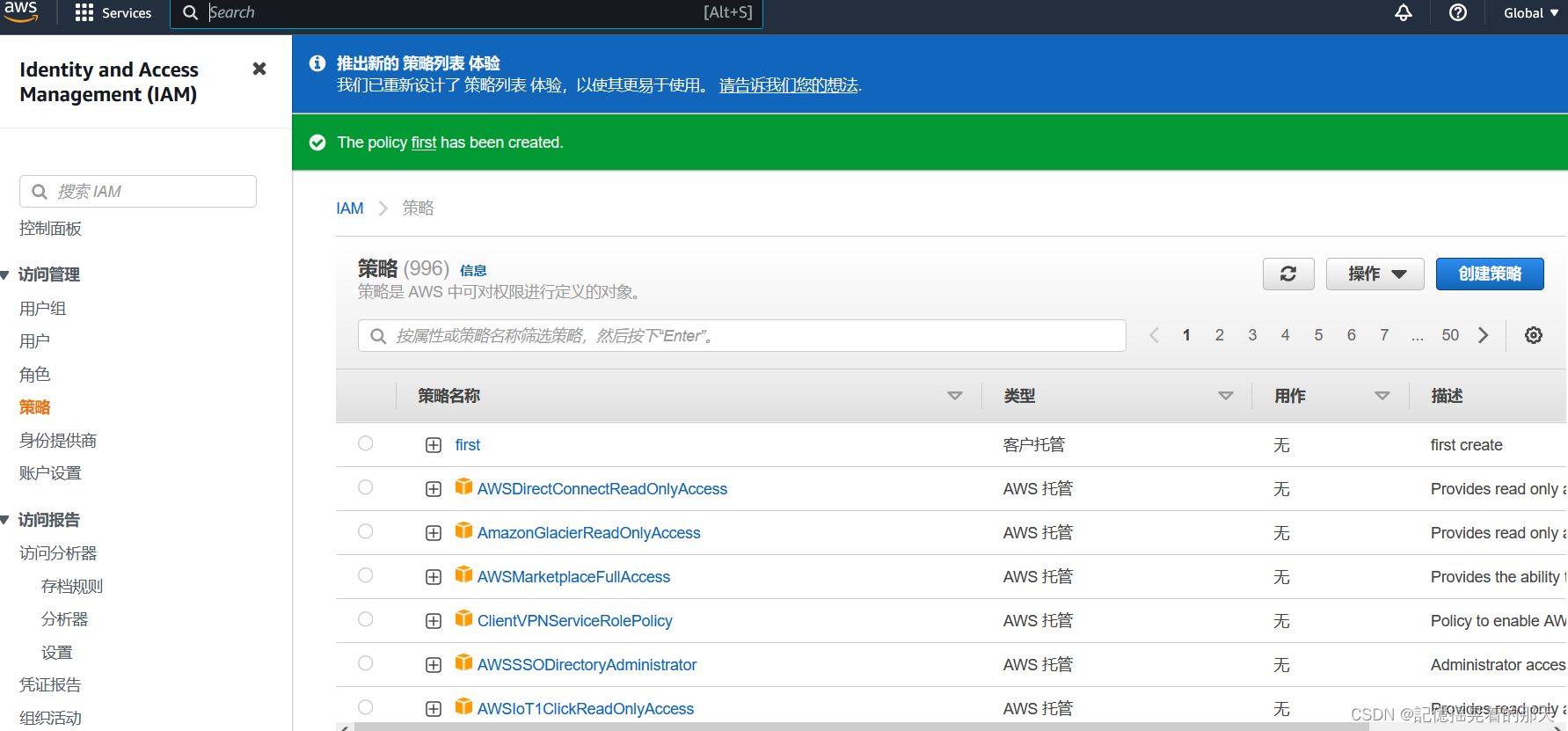Click IAM breadcrumb link
This screenshot has height=731, width=1568.
point(350,208)
